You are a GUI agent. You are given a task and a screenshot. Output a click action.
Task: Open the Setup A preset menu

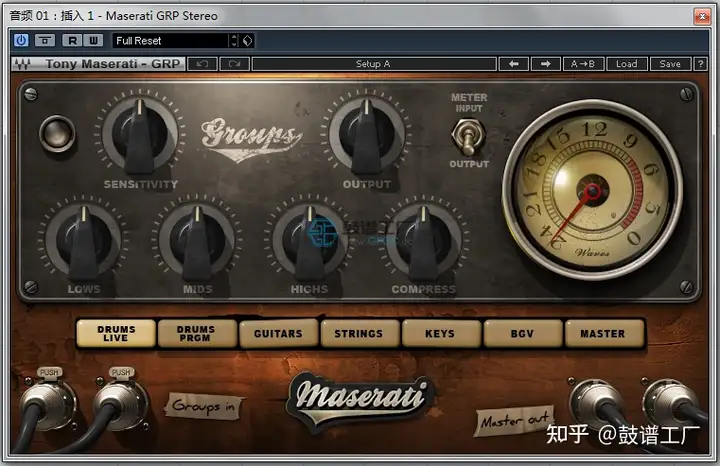374,64
